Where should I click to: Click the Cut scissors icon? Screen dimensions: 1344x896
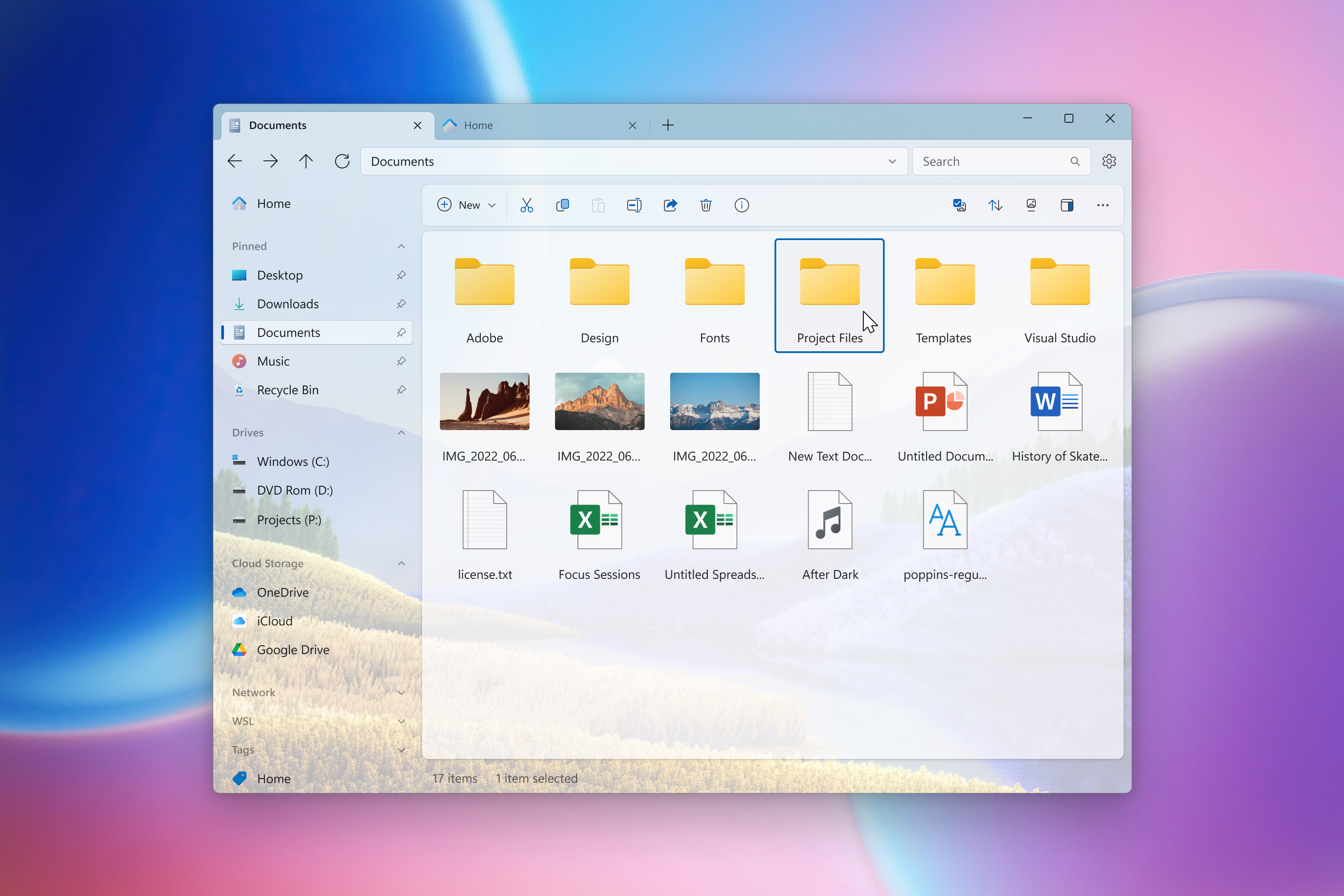pyautogui.click(x=526, y=205)
